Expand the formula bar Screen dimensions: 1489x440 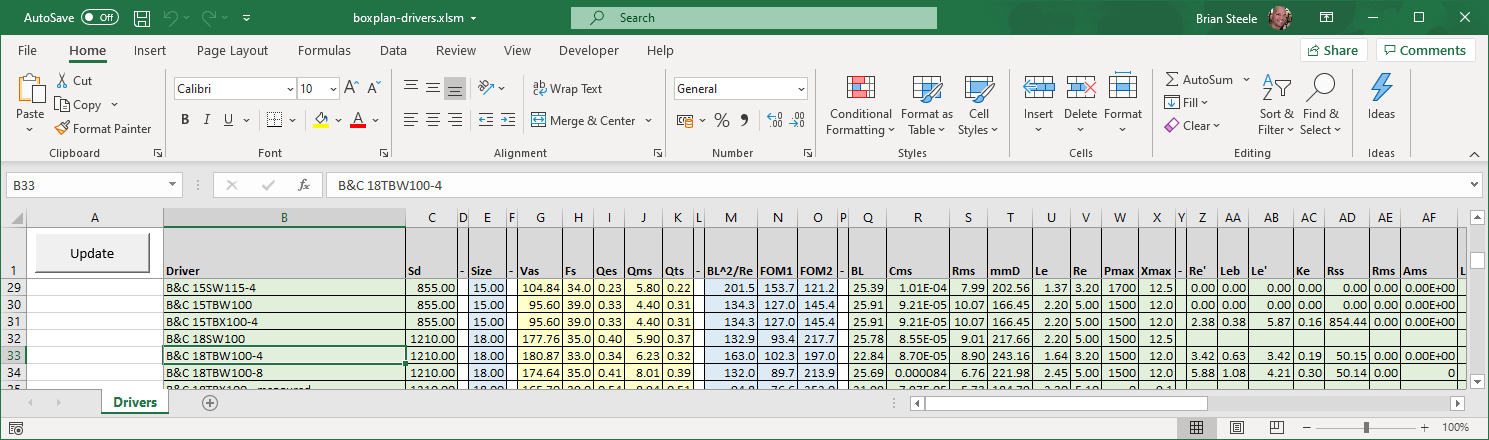click(1474, 185)
